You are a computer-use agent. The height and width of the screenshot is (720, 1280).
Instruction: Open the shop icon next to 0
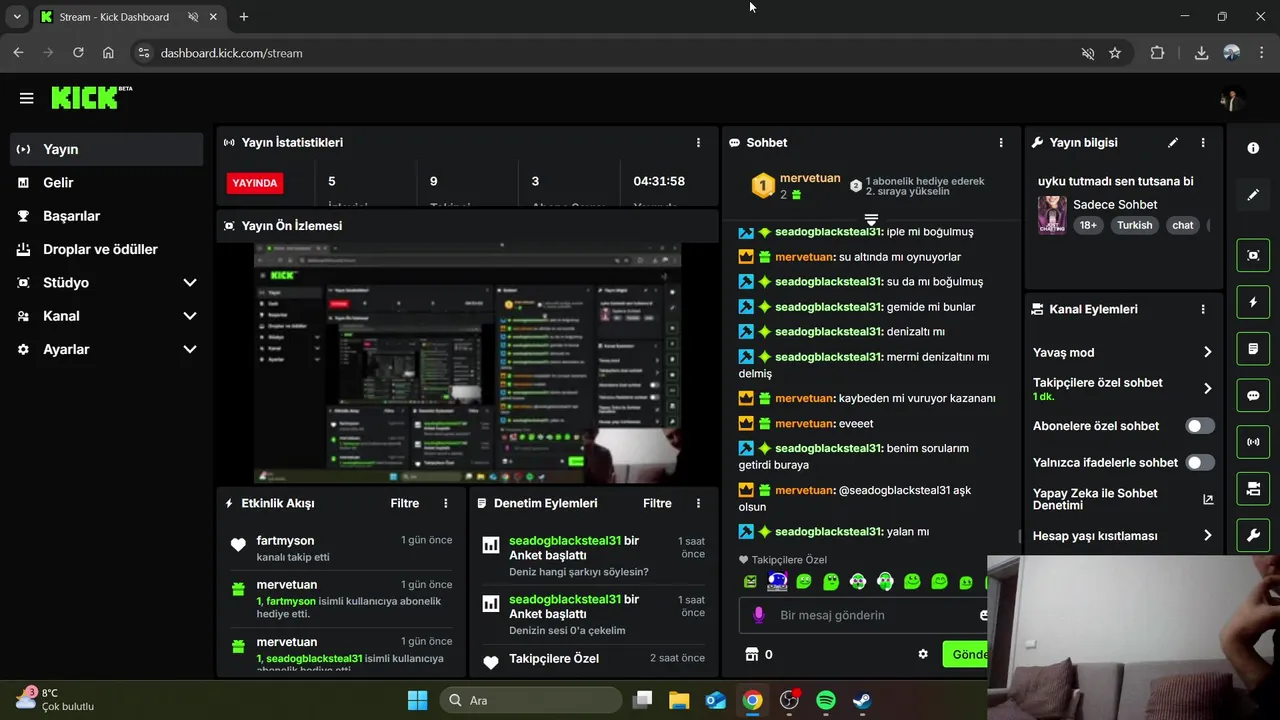752,655
